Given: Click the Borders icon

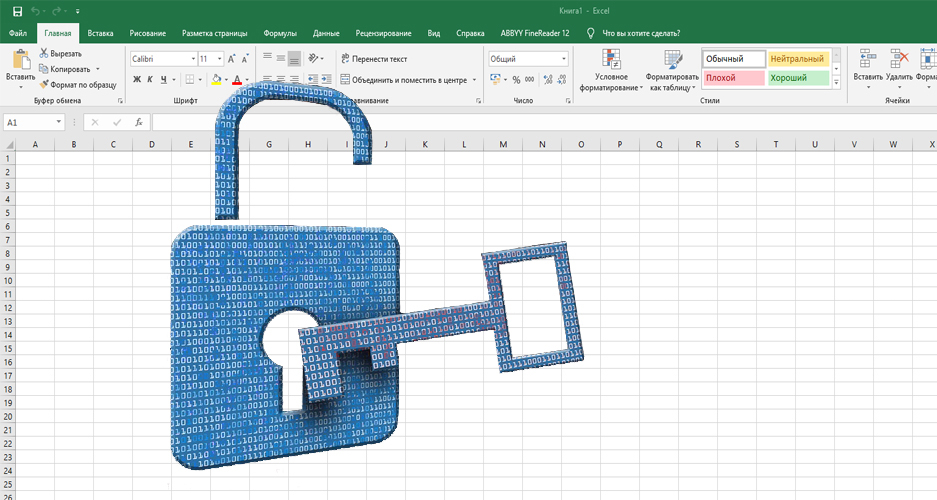Looking at the screenshot, I should [x=189, y=79].
